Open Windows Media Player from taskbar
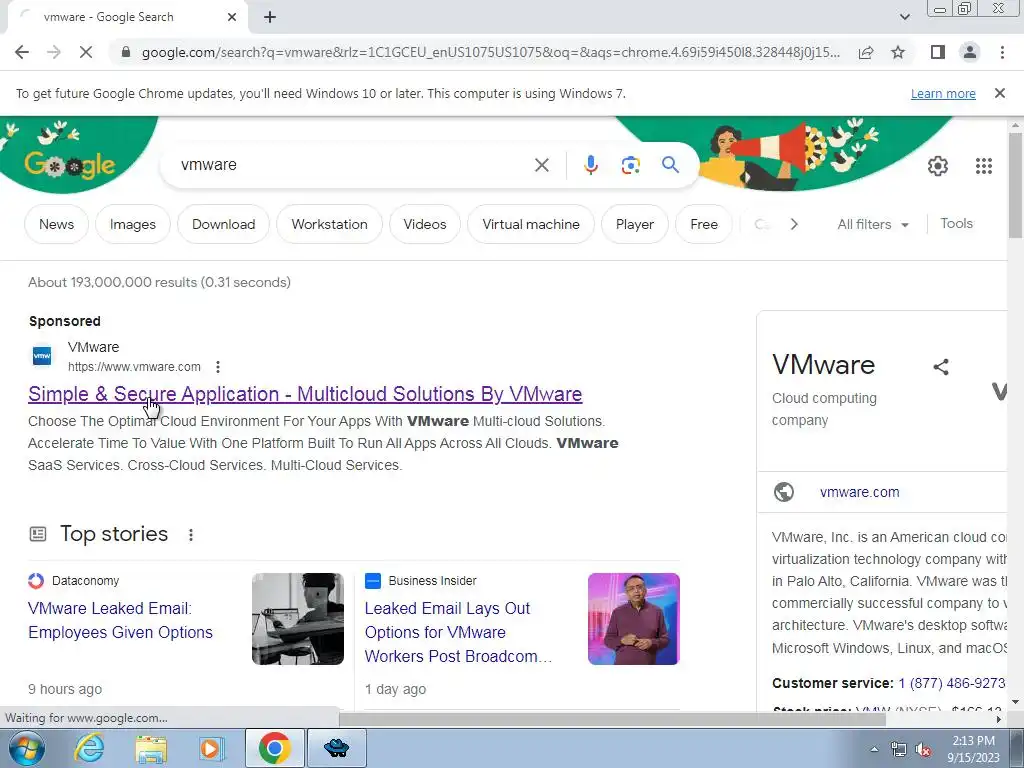Screen dimensions: 1024x768 211,748
